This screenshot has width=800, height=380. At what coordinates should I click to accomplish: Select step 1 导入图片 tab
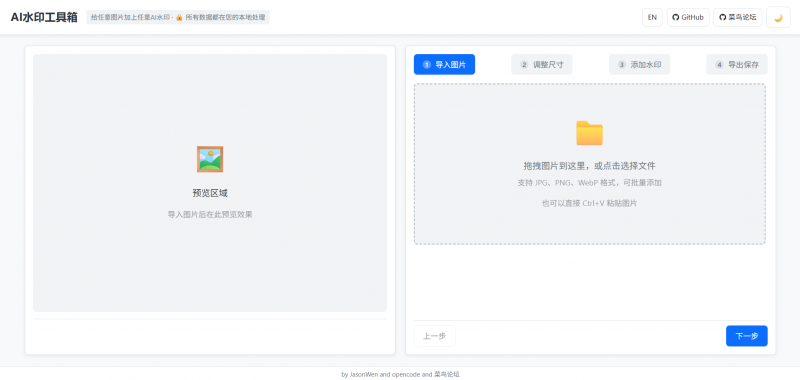pos(444,65)
